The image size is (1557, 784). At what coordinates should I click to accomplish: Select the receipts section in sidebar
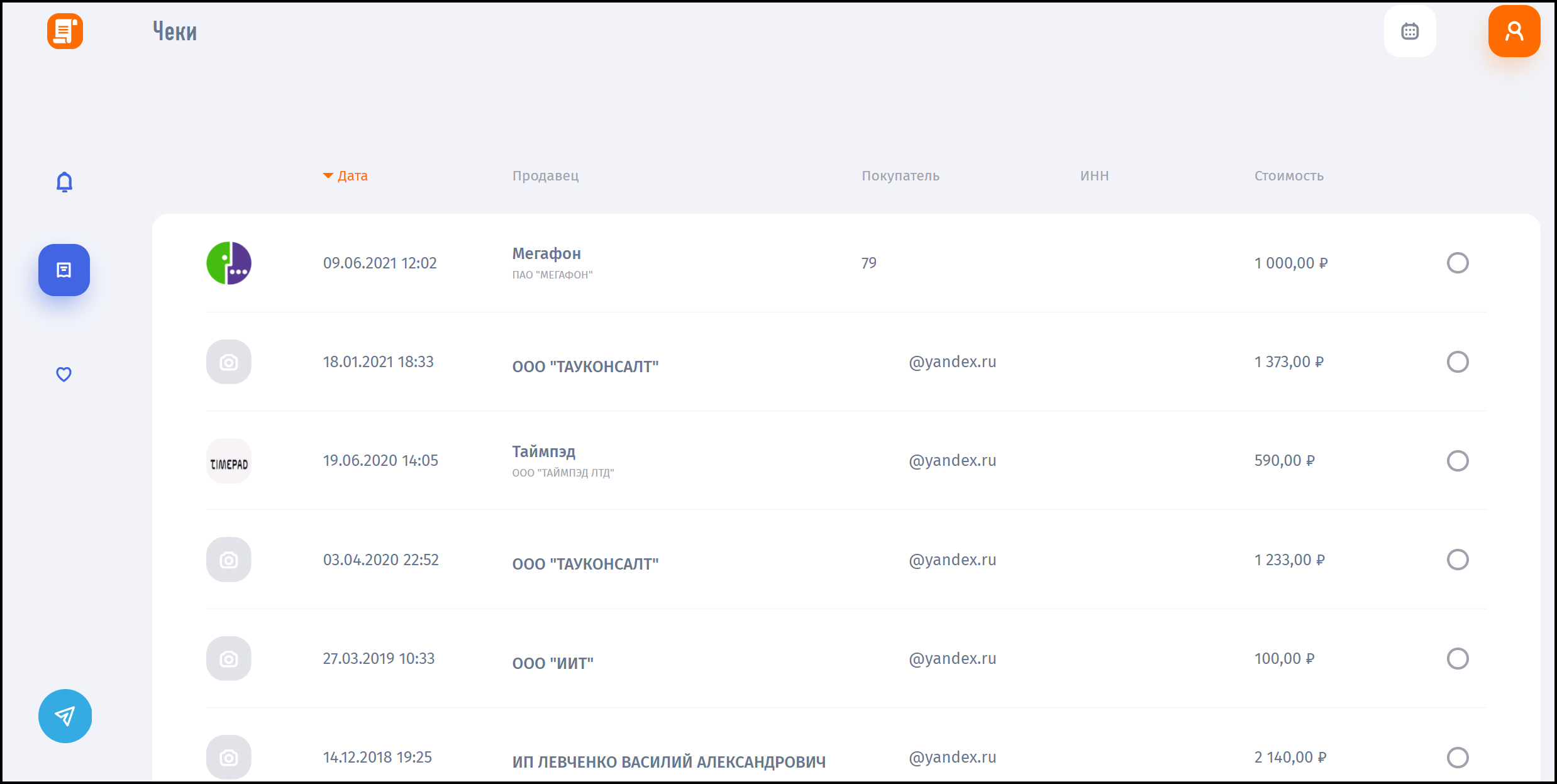[64, 270]
